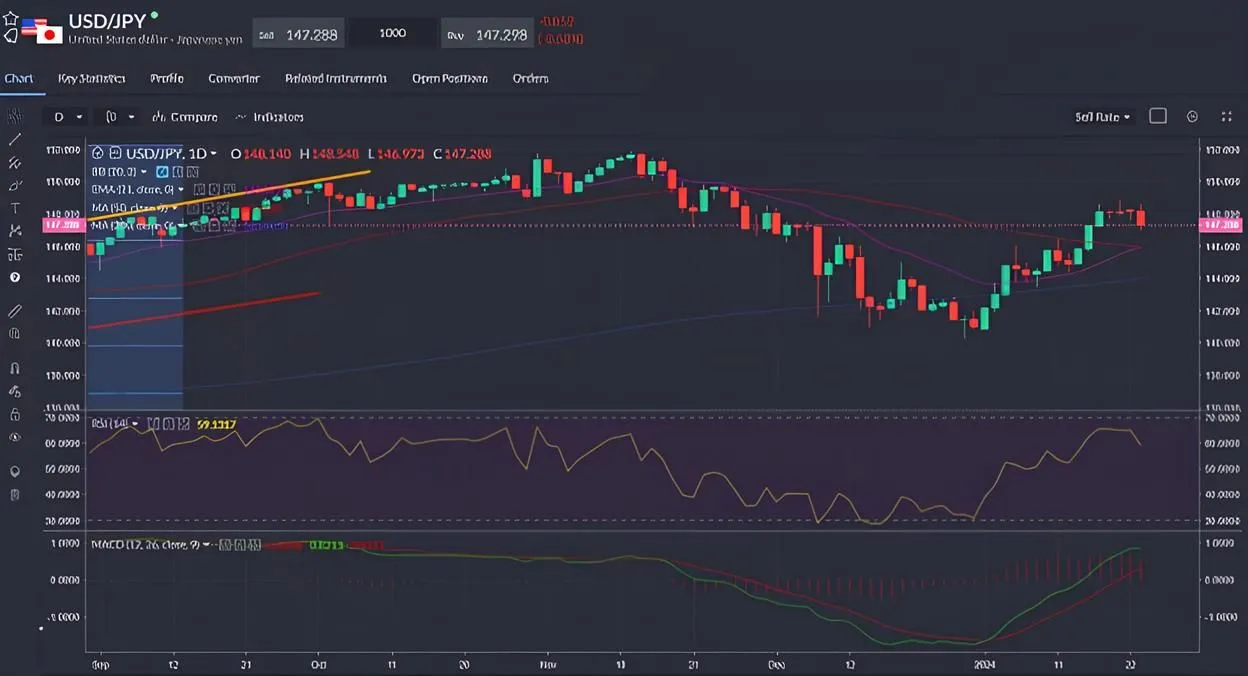Click the trash icon to remove drawings
Image resolution: width=1248 pixels, height=676 pixels.
click(15, 494)
